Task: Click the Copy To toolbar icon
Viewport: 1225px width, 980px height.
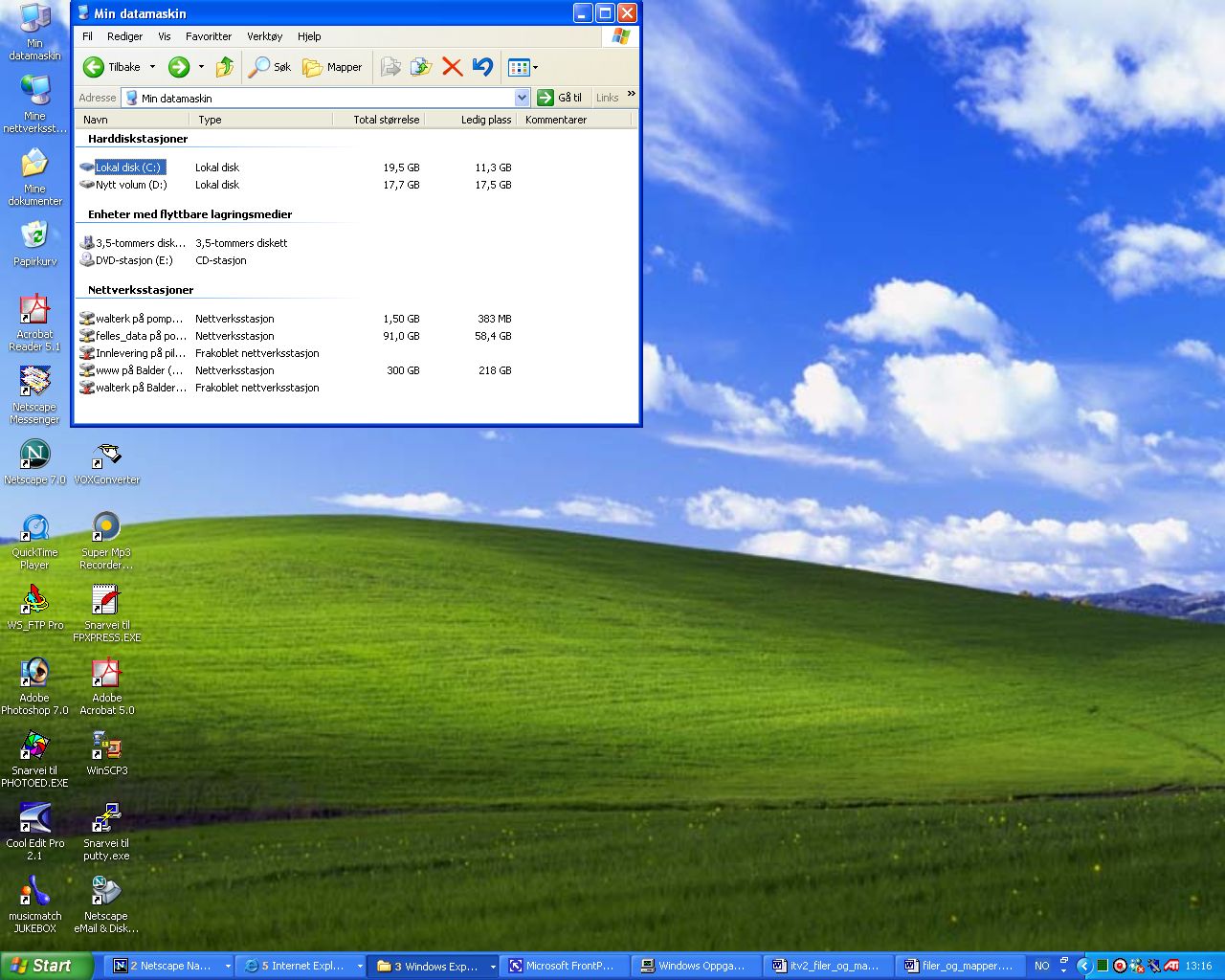Action: pyautogui.click(x=421, y=67)
